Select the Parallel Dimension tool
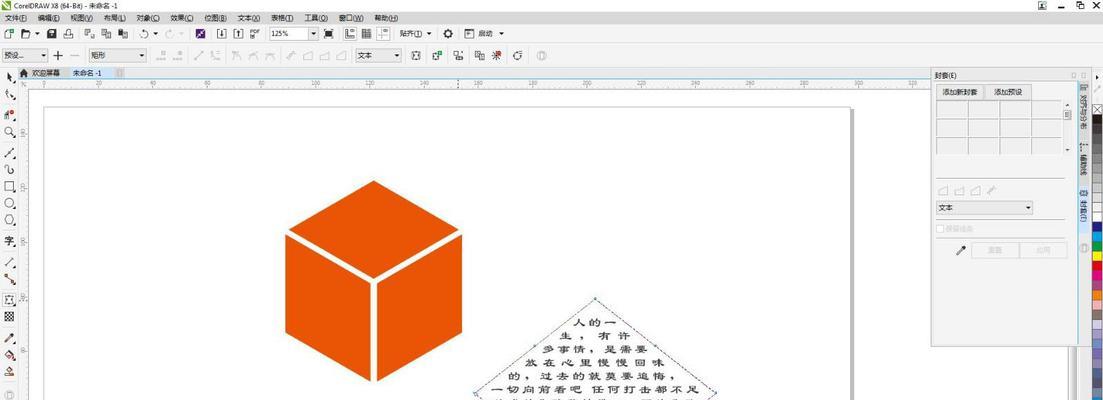Screen dimensions: 1103x400 (x=9, y=262)
